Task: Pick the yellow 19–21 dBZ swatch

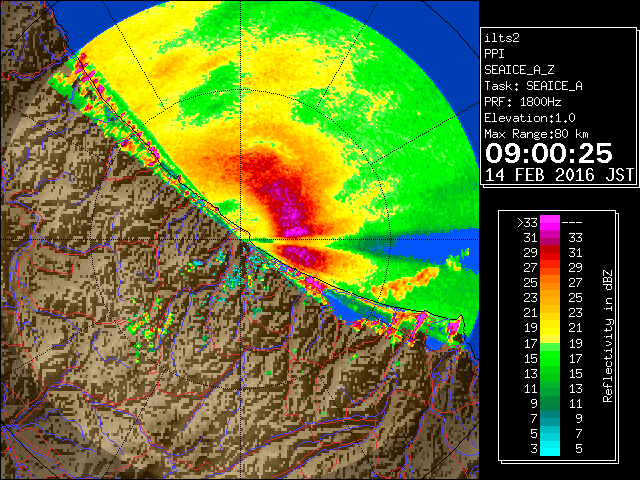Action: pos(550,328)
